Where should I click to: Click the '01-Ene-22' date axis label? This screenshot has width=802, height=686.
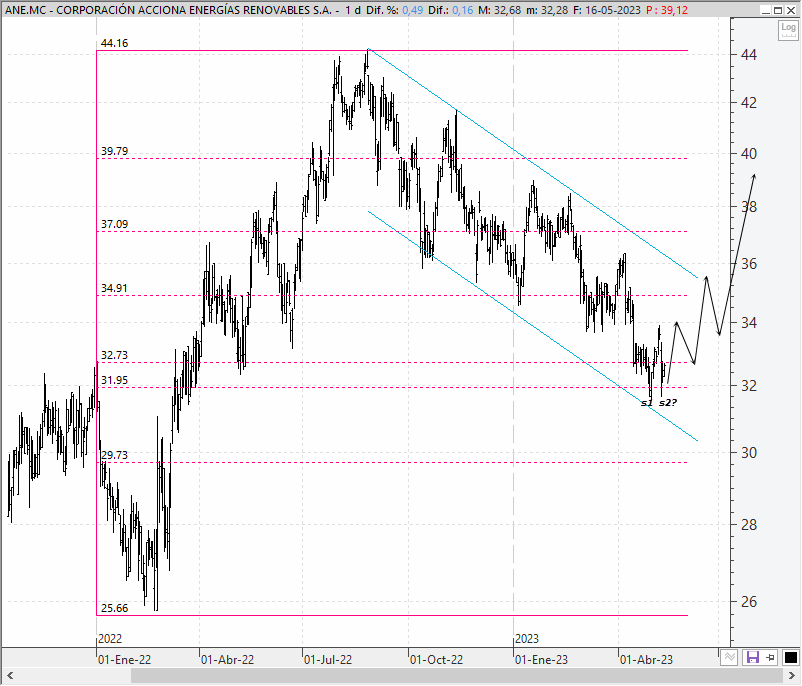124,660
